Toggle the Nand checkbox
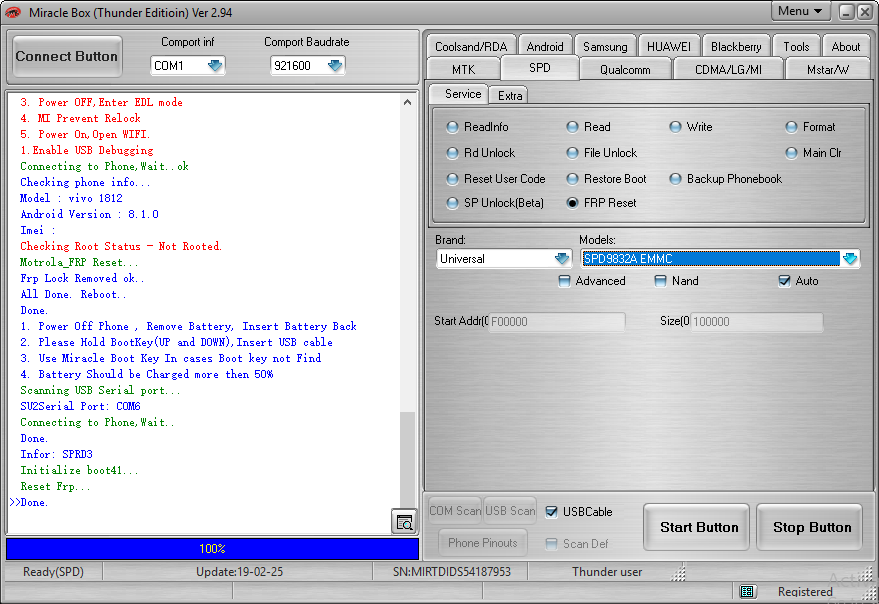Image resolution: width=879 pixels, height=604 pixels. pyautogui.click(x=661, y=281)
